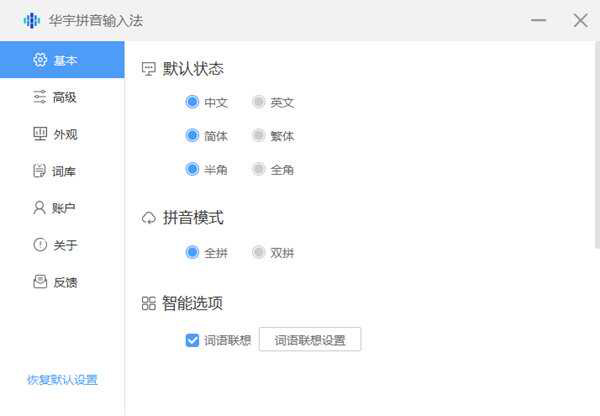
Task: Click the 基本 gear icon in sidebar
Action: (x=40, y=60)
